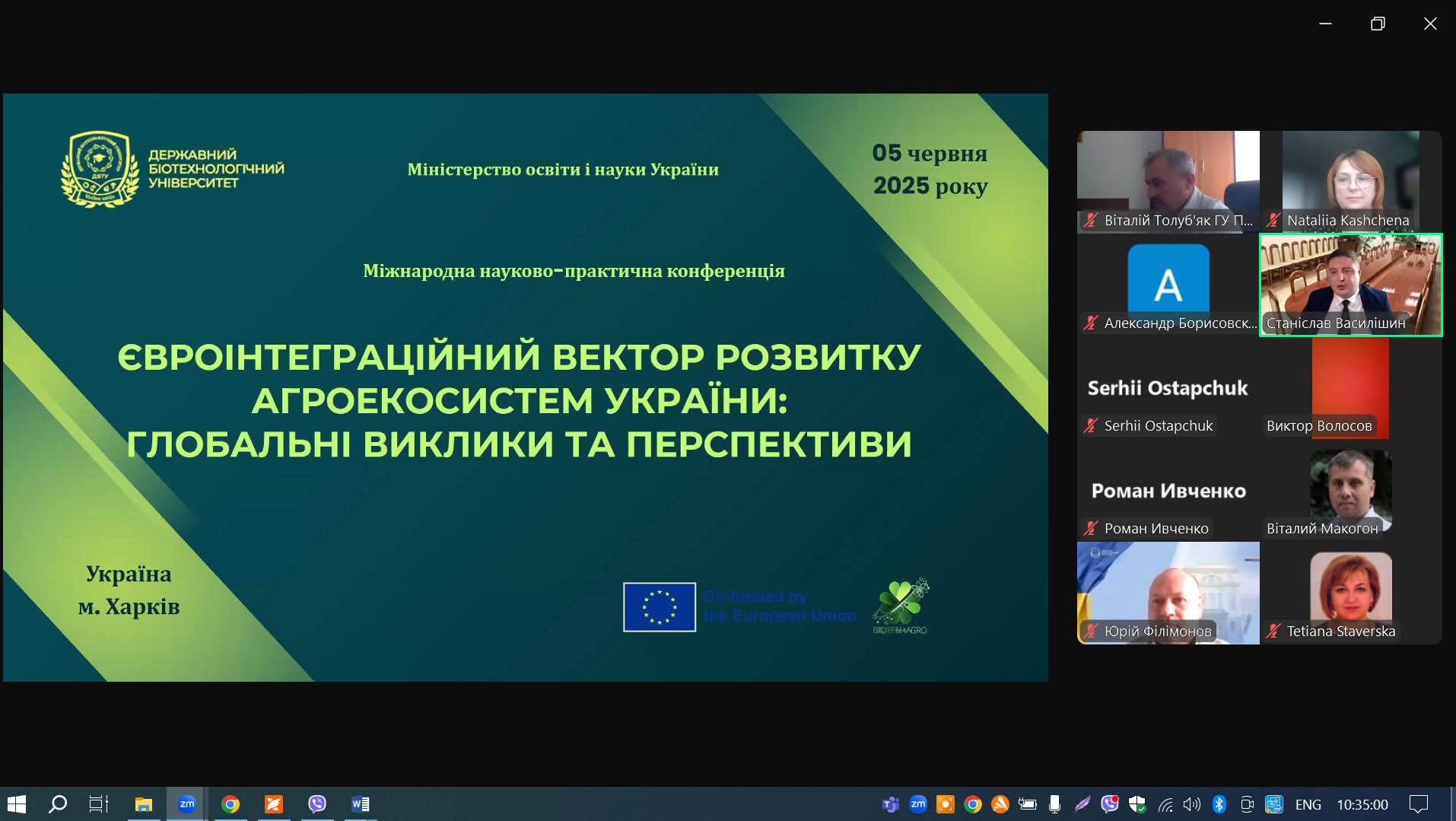Open Bluetooth settings from system tray

1219,804
